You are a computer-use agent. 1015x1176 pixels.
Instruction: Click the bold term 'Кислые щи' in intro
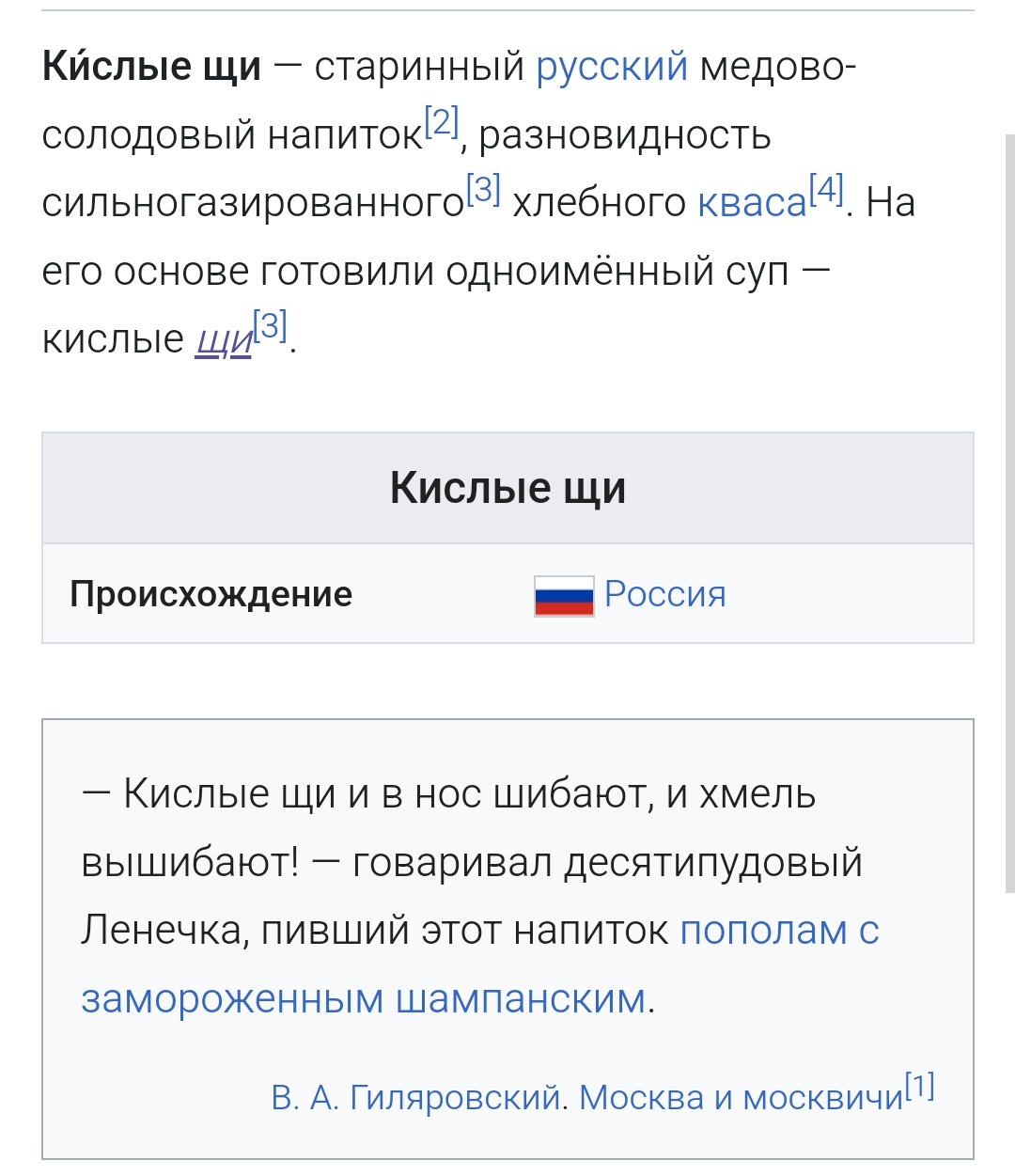(x=151, y=67)
